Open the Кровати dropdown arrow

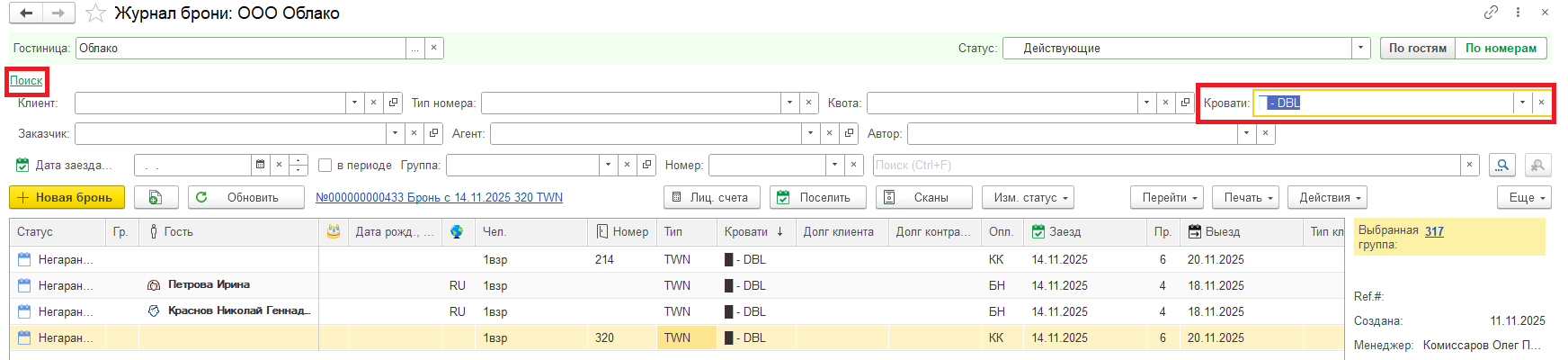click(1522, 103)
